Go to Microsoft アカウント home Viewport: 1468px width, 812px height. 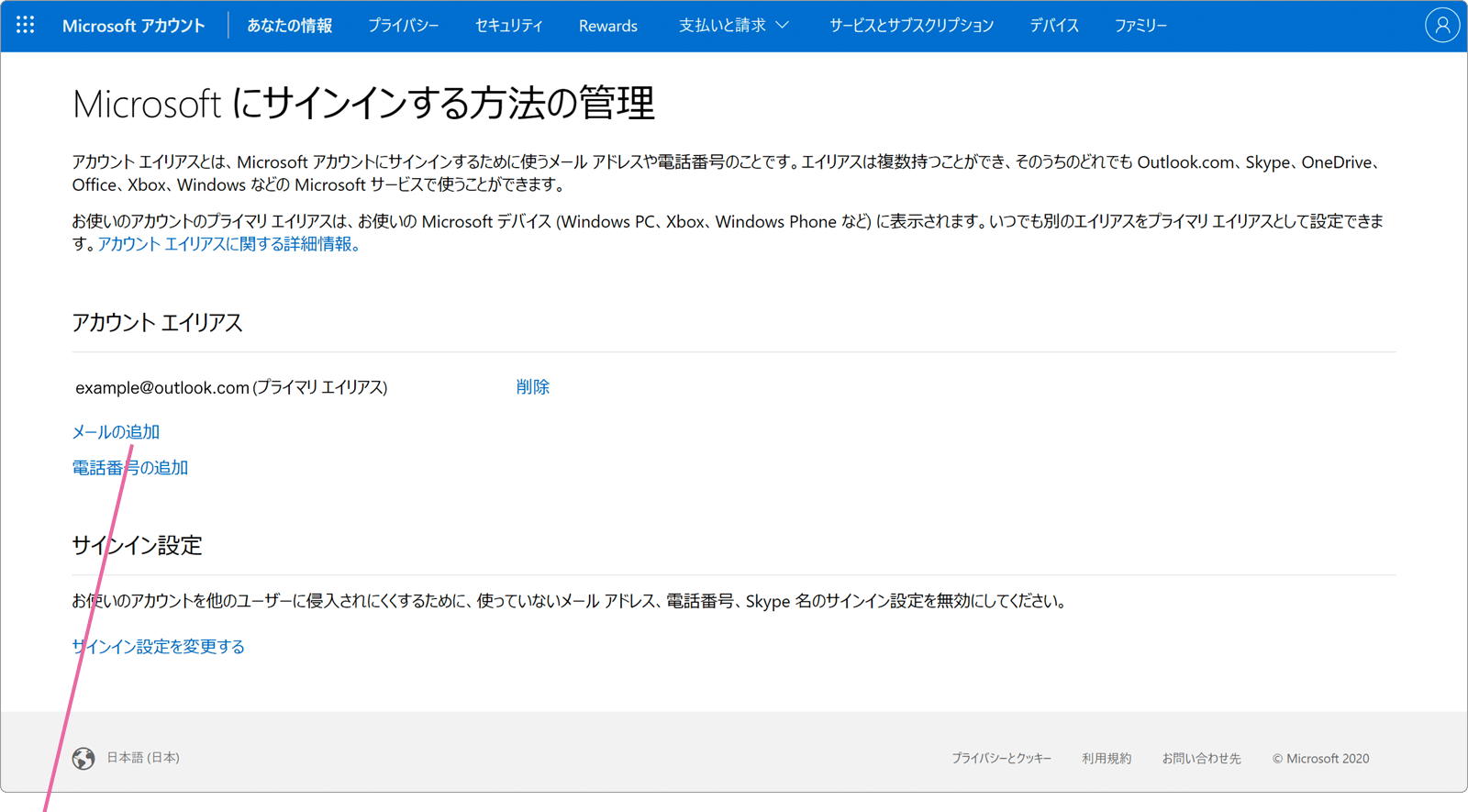coord(134,26)
